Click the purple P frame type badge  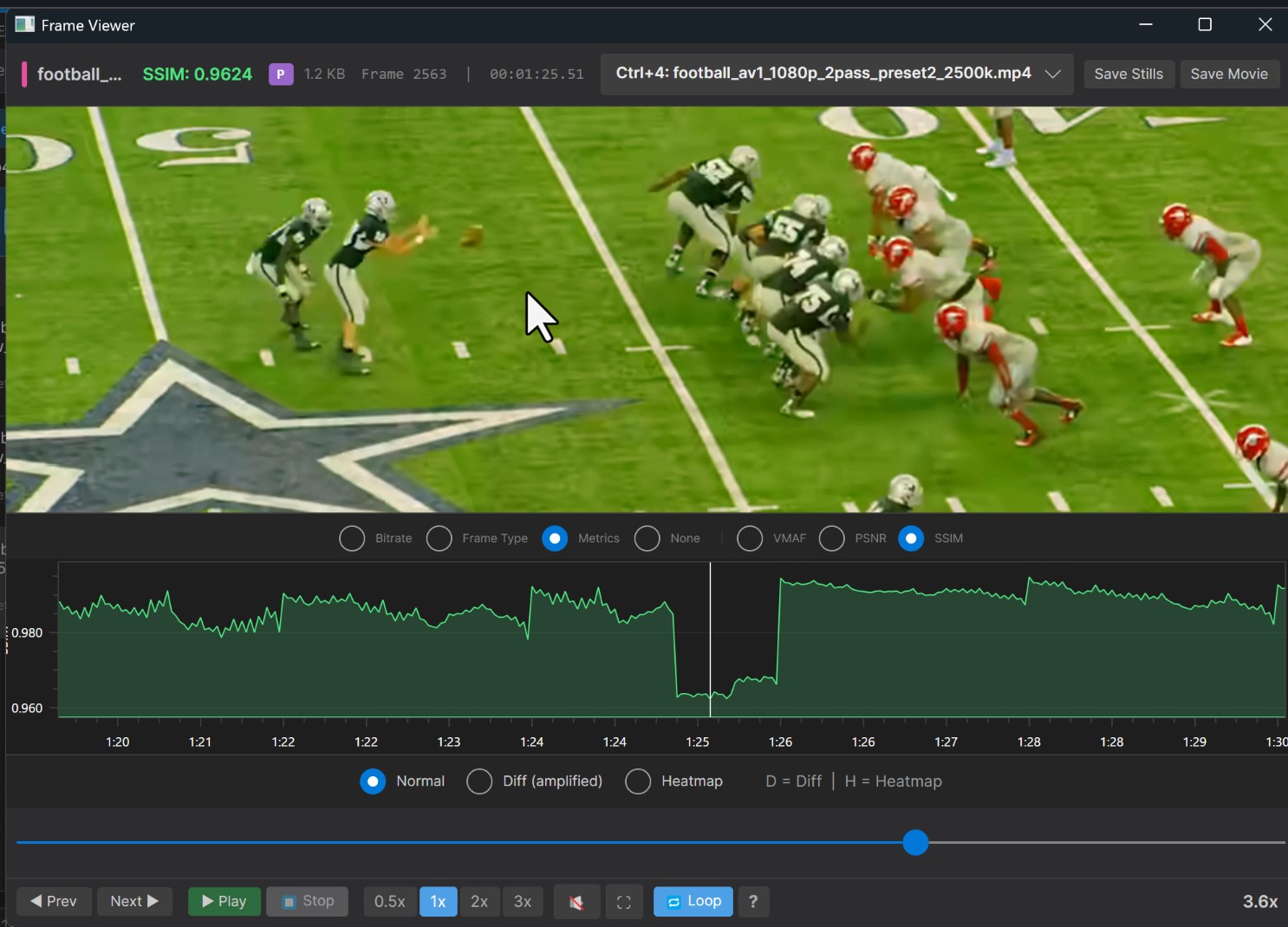click(280, 75)
